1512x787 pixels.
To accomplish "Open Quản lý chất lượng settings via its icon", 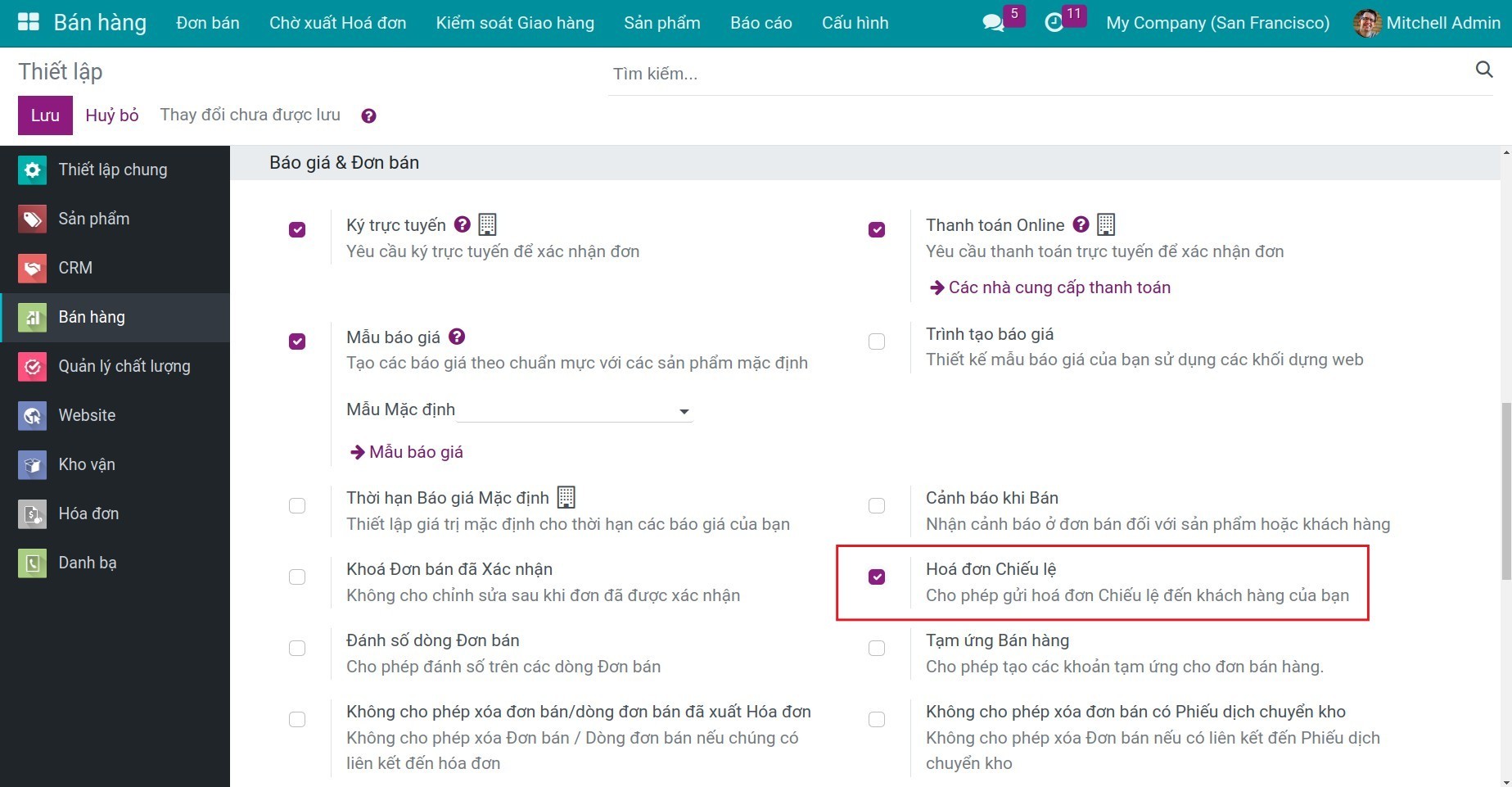I will click(x=31, y=366).
